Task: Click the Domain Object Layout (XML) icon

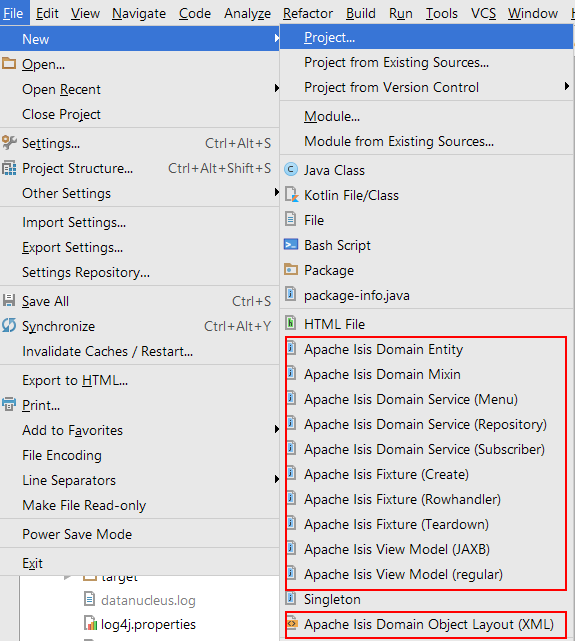Action: [292, 623]
